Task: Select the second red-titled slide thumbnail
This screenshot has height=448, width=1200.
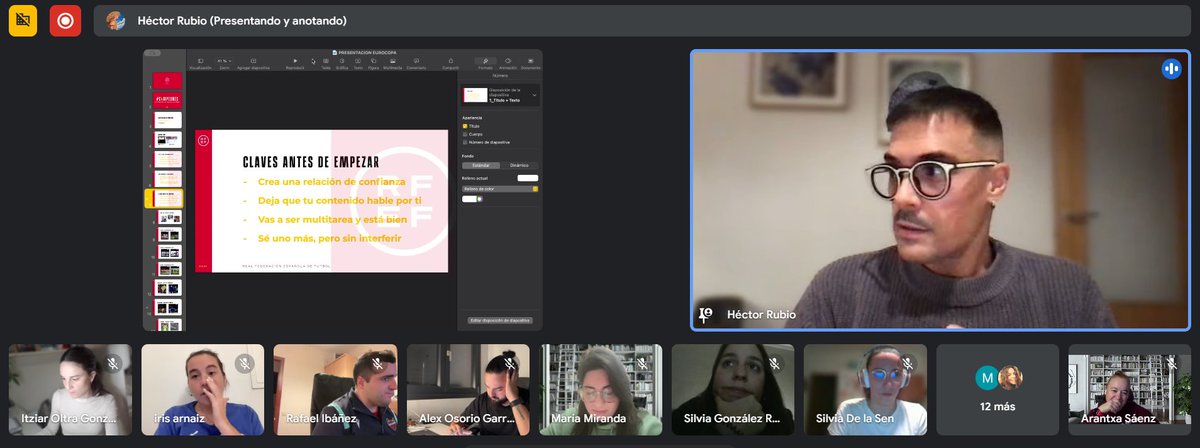Action: coord(167,99)
